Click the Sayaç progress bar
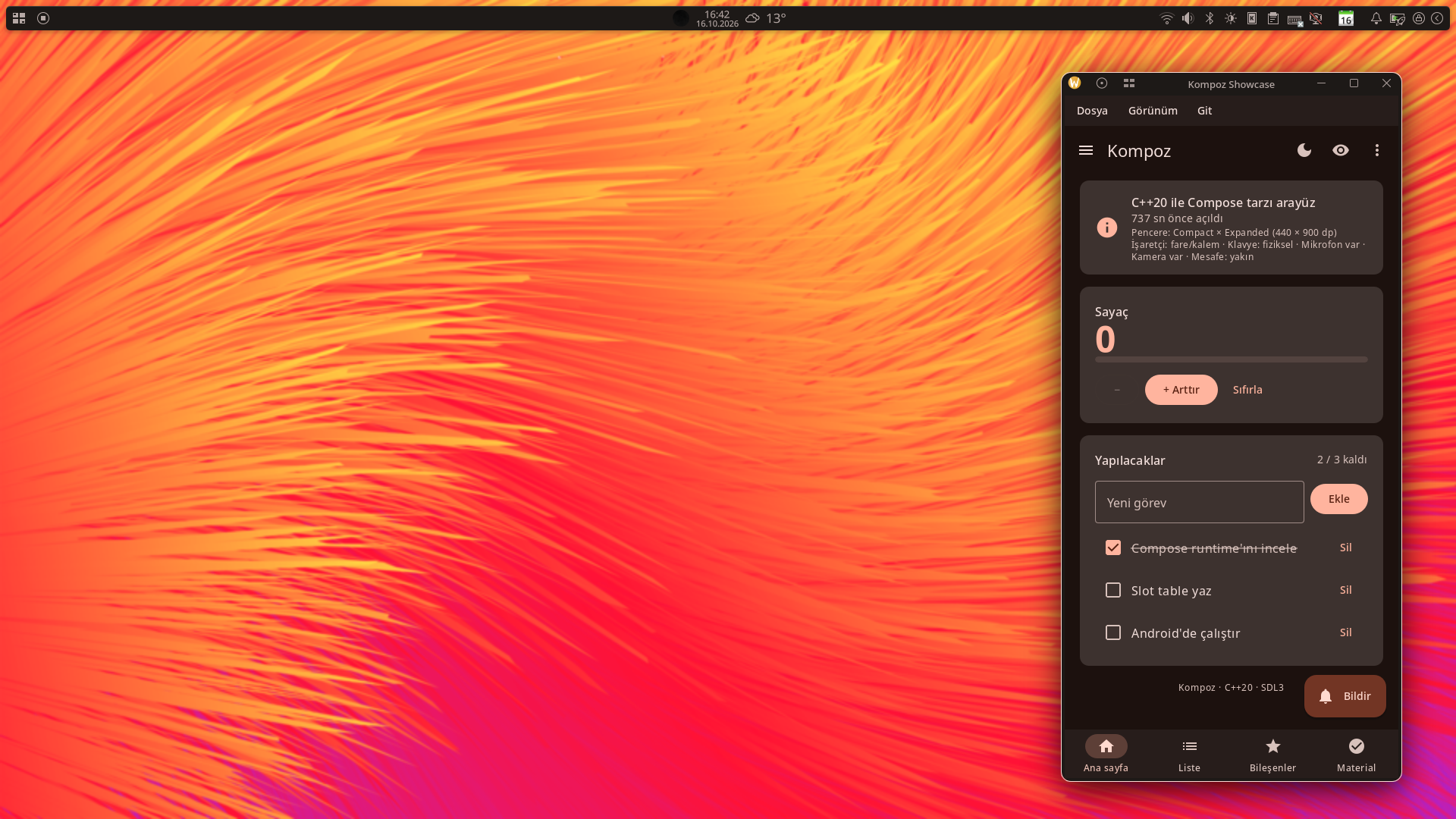Image resolution: width=1456 pixels, height=819 pixels. coord(1232,359)
